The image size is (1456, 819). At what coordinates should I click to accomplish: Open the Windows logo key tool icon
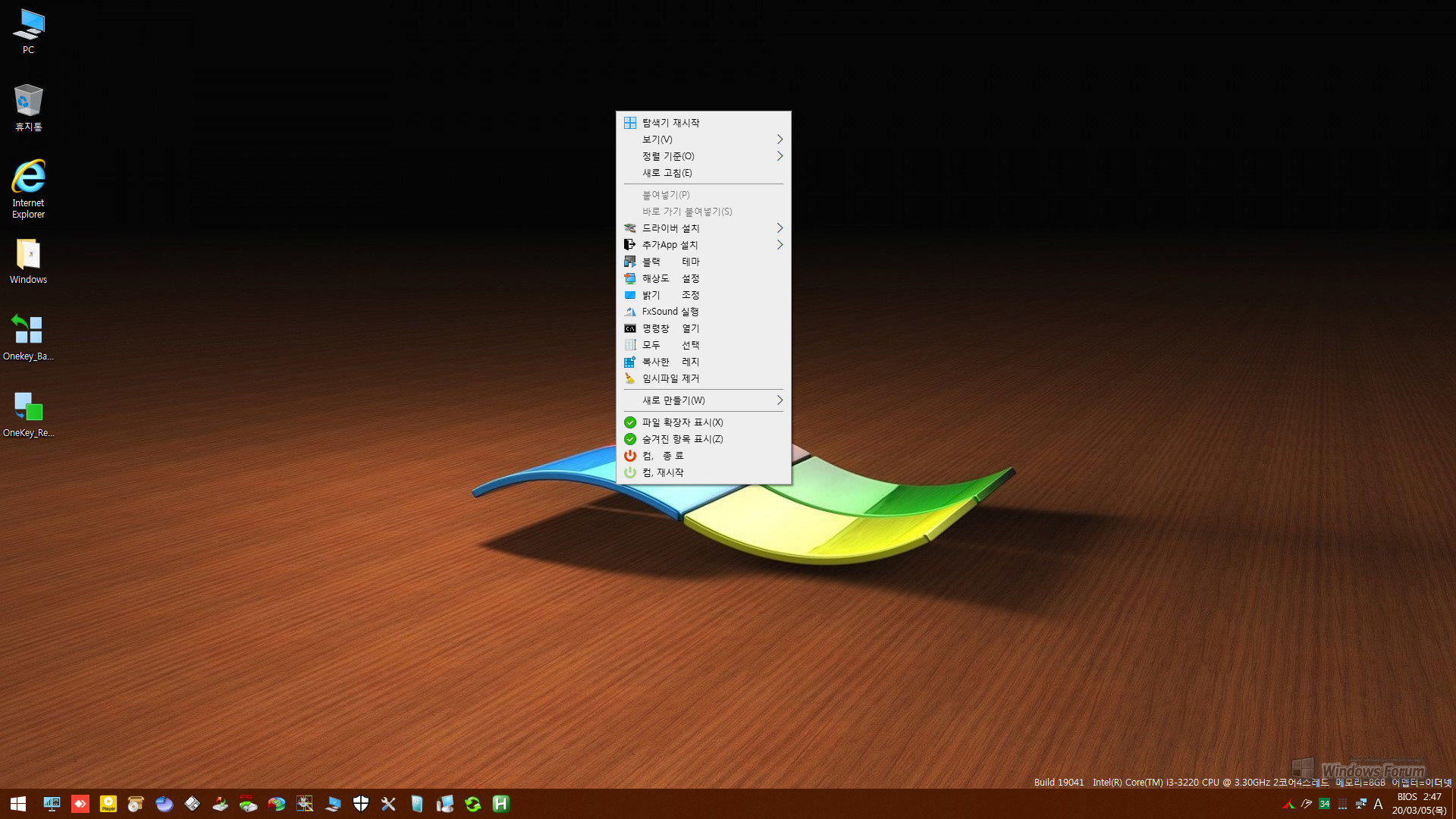305,804
